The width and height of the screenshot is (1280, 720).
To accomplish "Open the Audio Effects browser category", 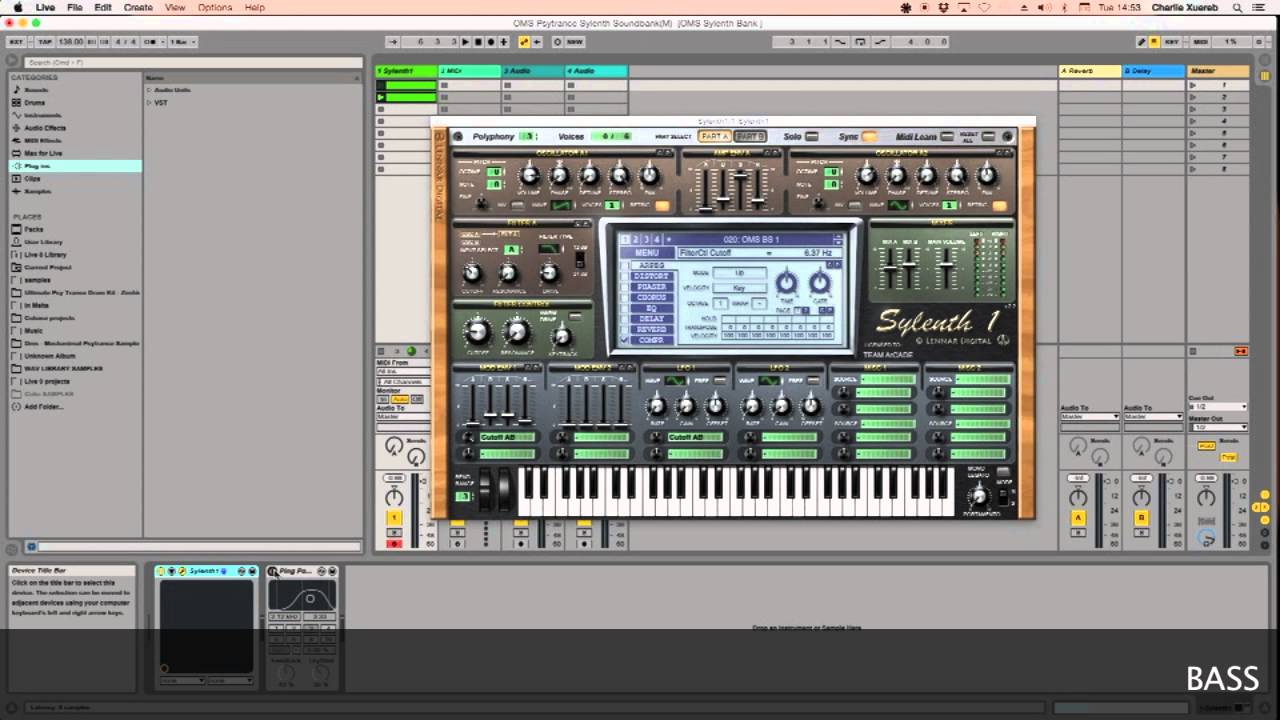I will (x=45, y=128).
